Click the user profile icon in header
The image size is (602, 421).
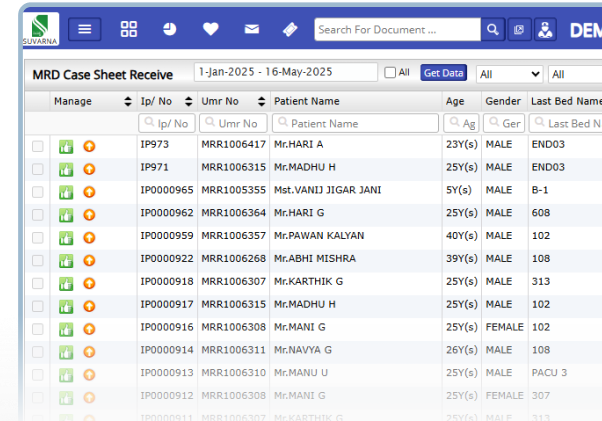pos(545,30)
